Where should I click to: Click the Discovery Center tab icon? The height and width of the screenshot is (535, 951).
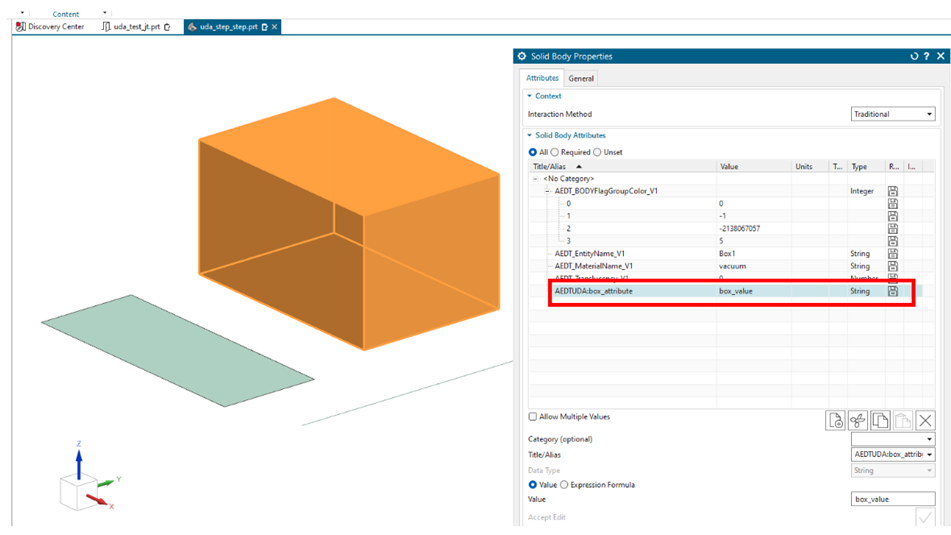tap(21, 27)
